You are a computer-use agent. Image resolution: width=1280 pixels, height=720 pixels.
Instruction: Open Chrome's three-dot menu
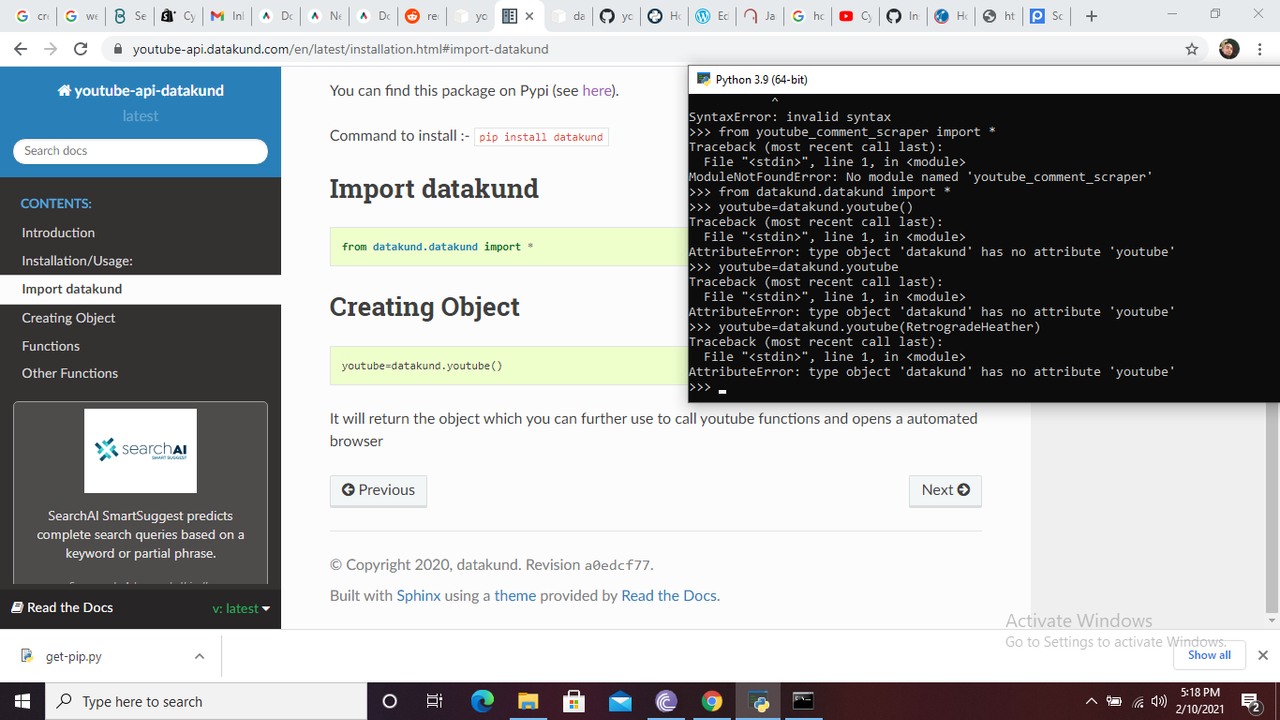(1259, 49)
